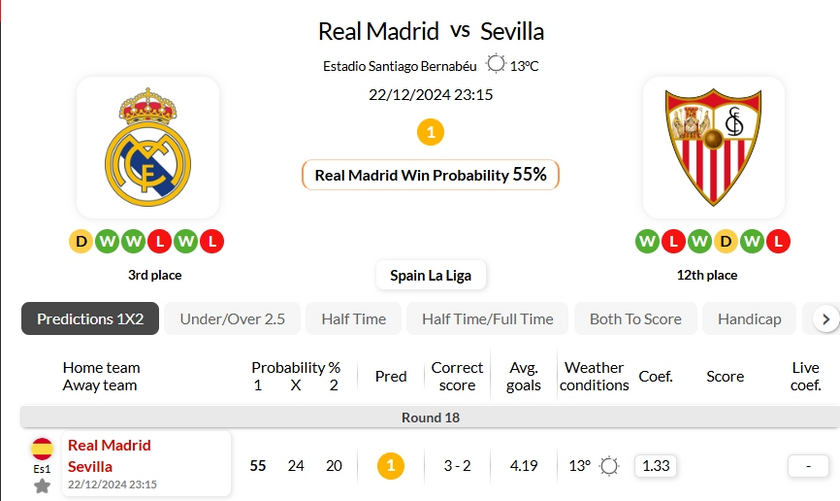The height and width of the screenshot is (501, 840).
Task: Click the weather sun icon near 13°C
Action: point(495,66)
